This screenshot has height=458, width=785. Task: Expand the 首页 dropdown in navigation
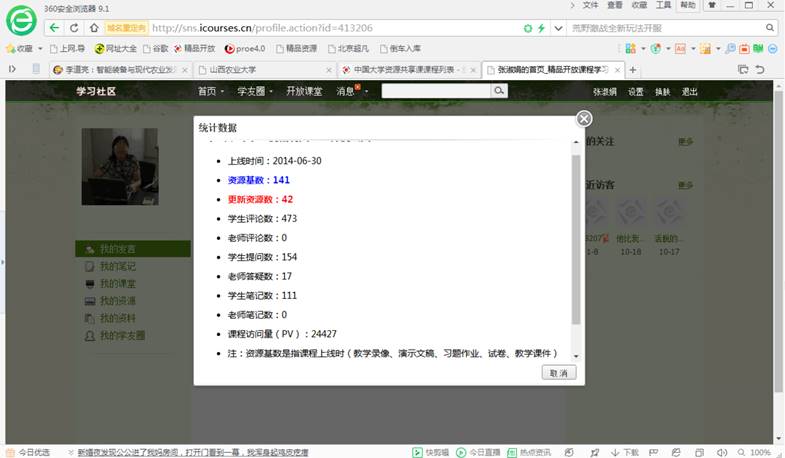coord(210,91)
